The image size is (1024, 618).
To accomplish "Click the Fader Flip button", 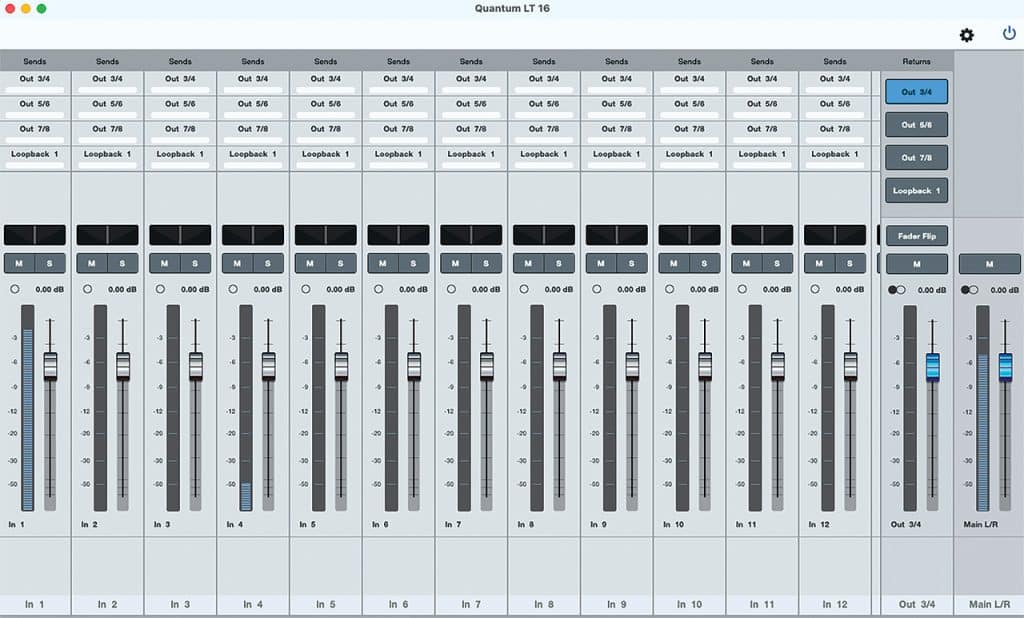I will click(917, 236).
